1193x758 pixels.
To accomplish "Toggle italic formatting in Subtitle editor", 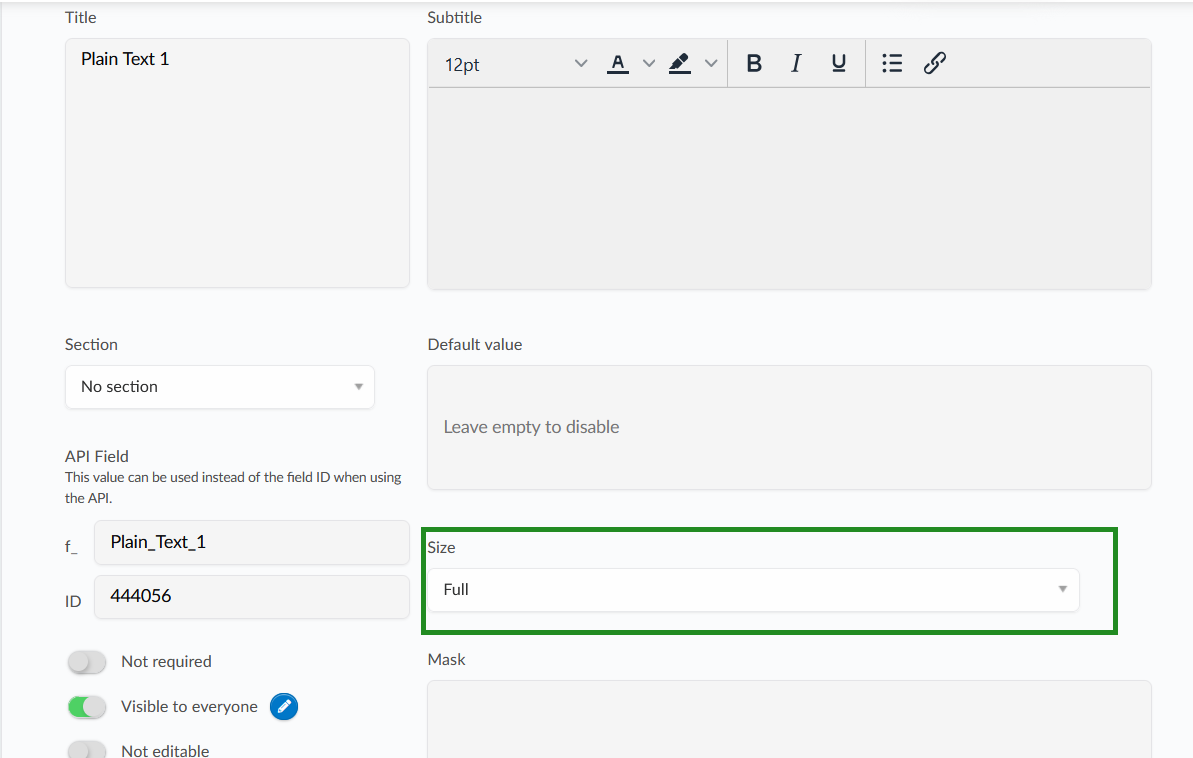I will point(796,63).
